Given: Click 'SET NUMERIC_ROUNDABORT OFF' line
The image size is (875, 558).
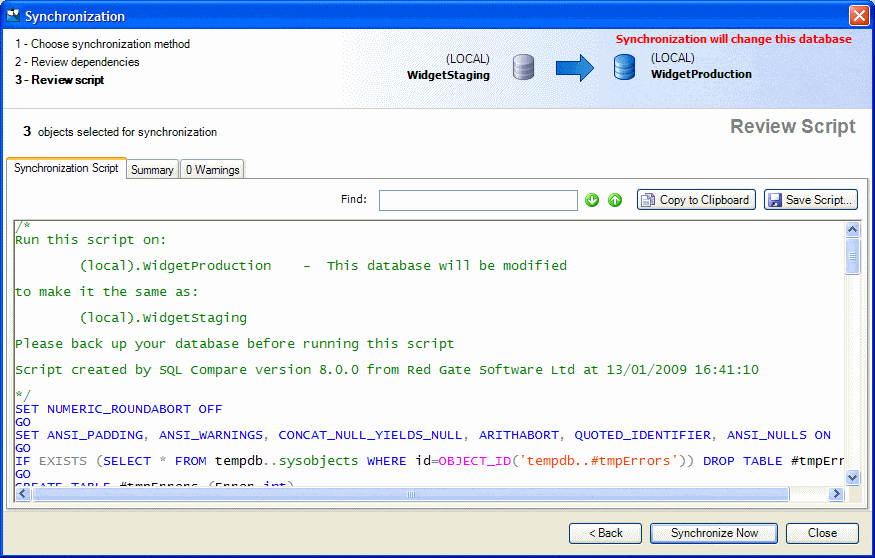Looking at the screenshot, I should [x=119, y=409].
